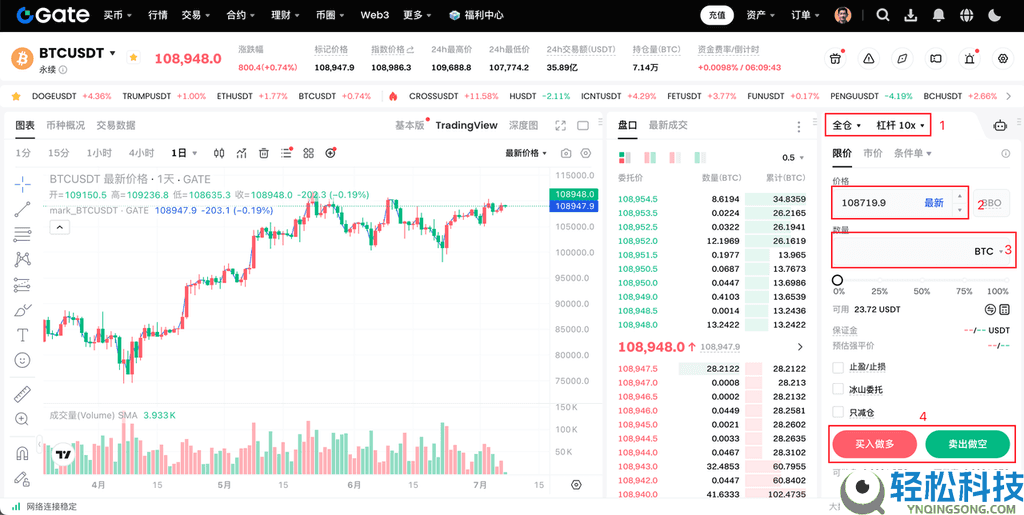
Task: Open the 最新价格 price type dropdown
Action: 526,153
